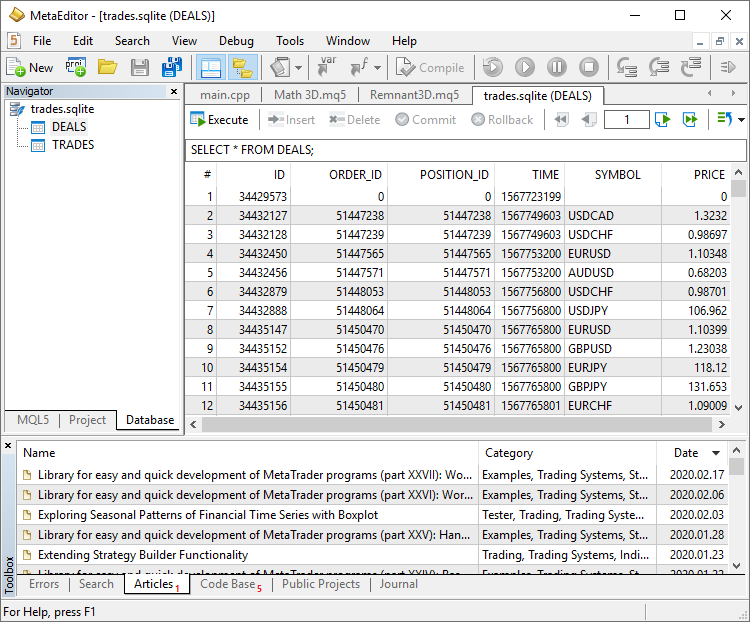The width and height of the screenshot is (750, 622).
Task: Click the Stop debugging icon
Action: pos(589,67)
